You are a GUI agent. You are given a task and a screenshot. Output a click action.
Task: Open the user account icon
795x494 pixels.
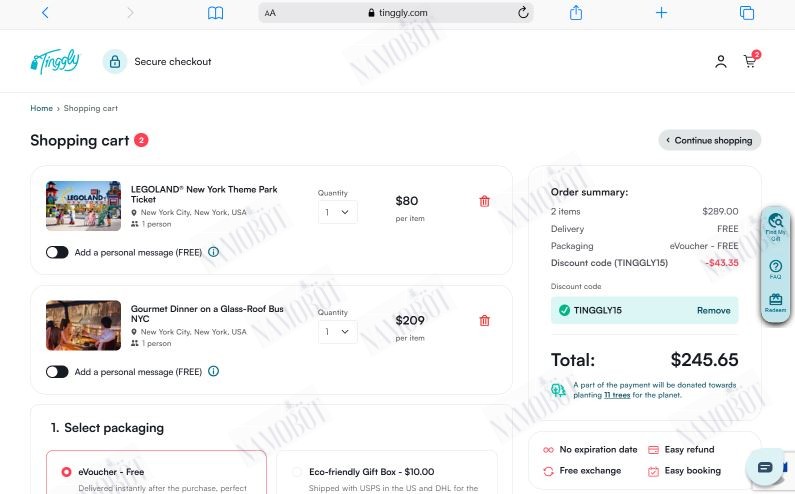coord(720,62)
